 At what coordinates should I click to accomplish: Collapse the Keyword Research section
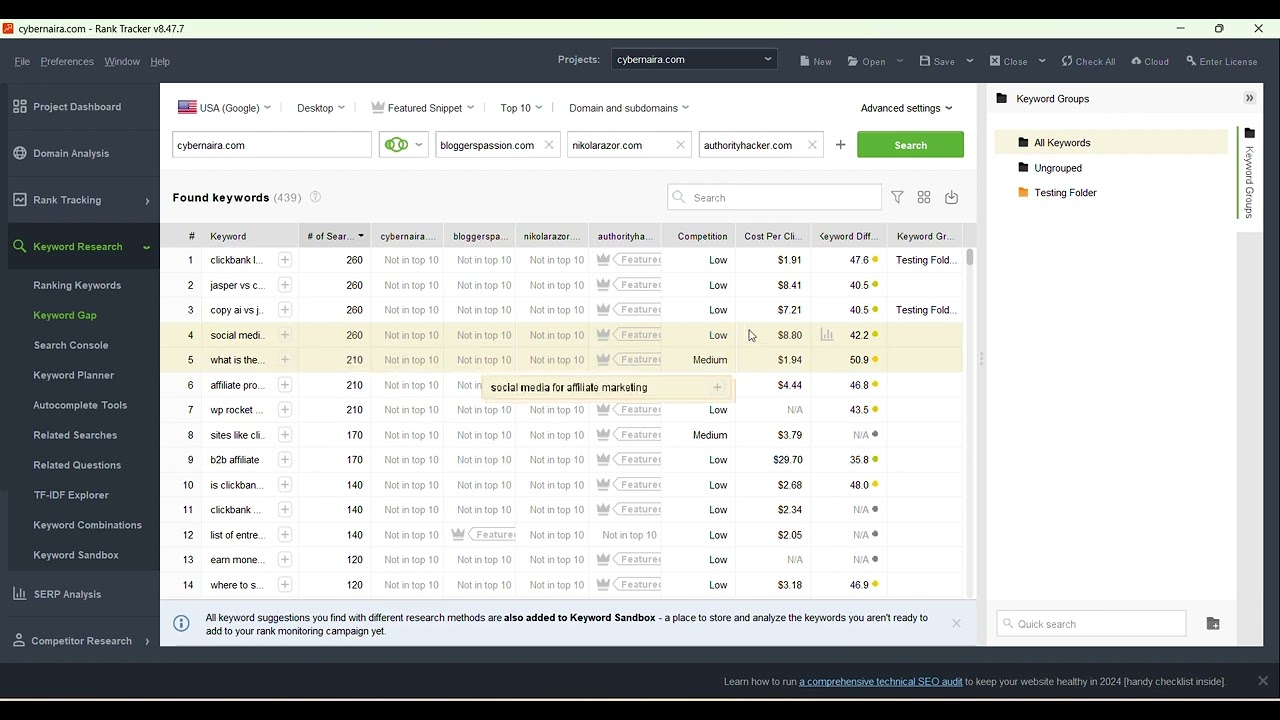(147, 247)
